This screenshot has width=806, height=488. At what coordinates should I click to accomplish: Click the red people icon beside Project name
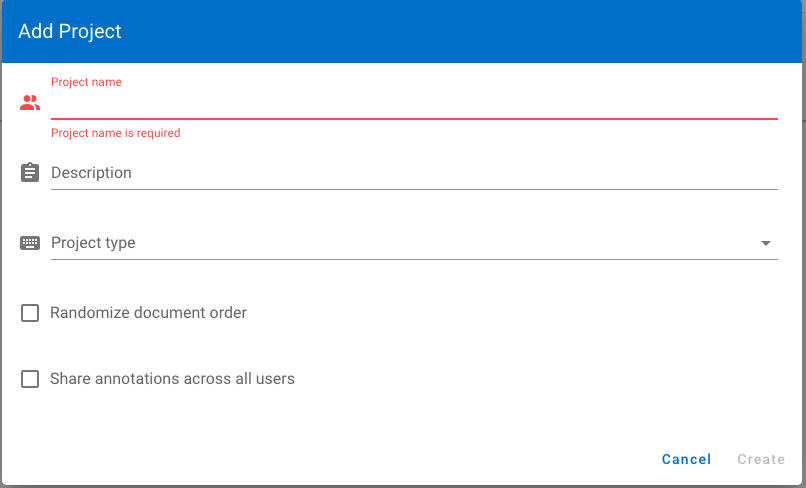tap(30, 103)
